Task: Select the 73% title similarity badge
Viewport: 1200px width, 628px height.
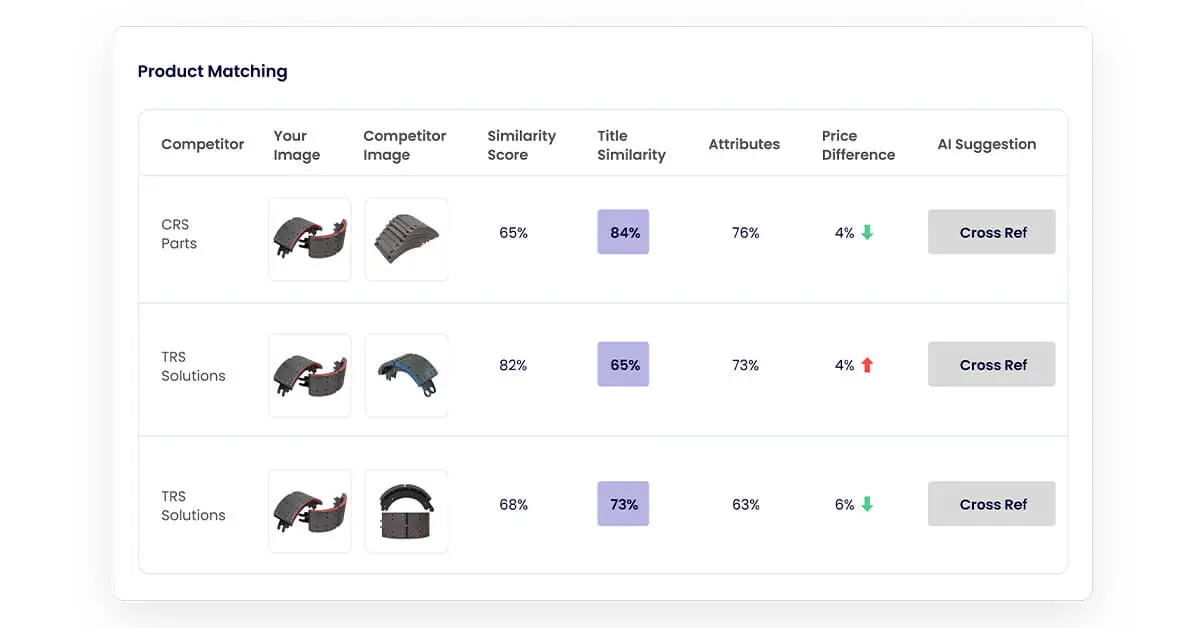Action: (623, 504)
